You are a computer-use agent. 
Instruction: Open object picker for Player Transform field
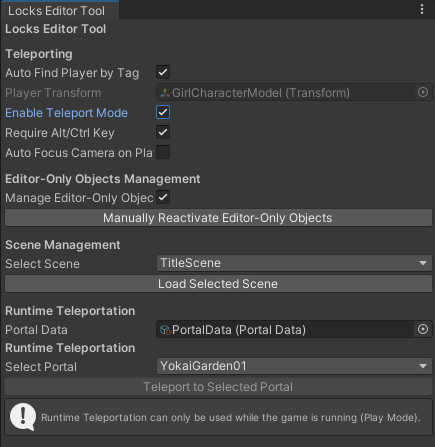[x=423, y=92]
